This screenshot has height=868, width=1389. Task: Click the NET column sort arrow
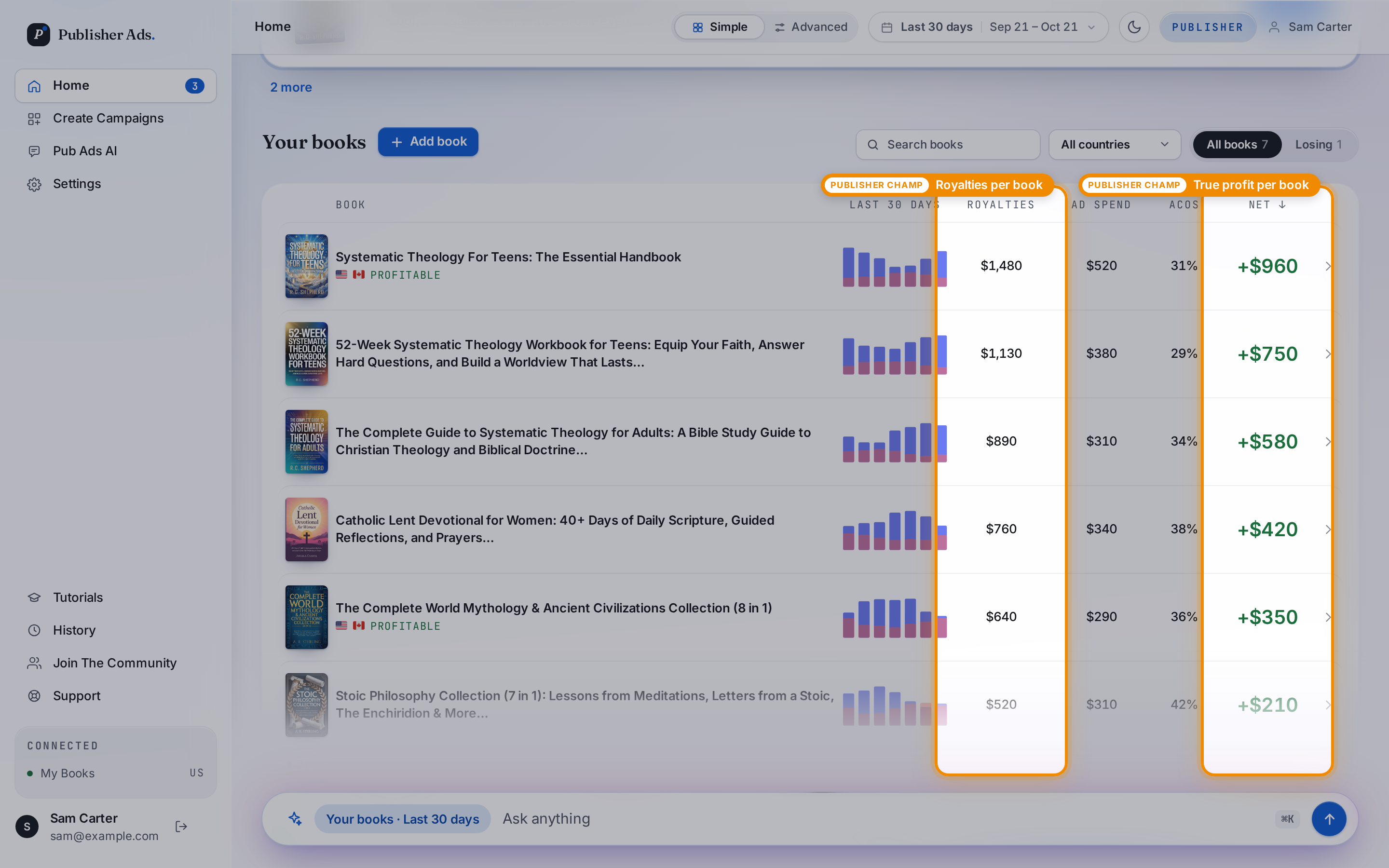1282,204
